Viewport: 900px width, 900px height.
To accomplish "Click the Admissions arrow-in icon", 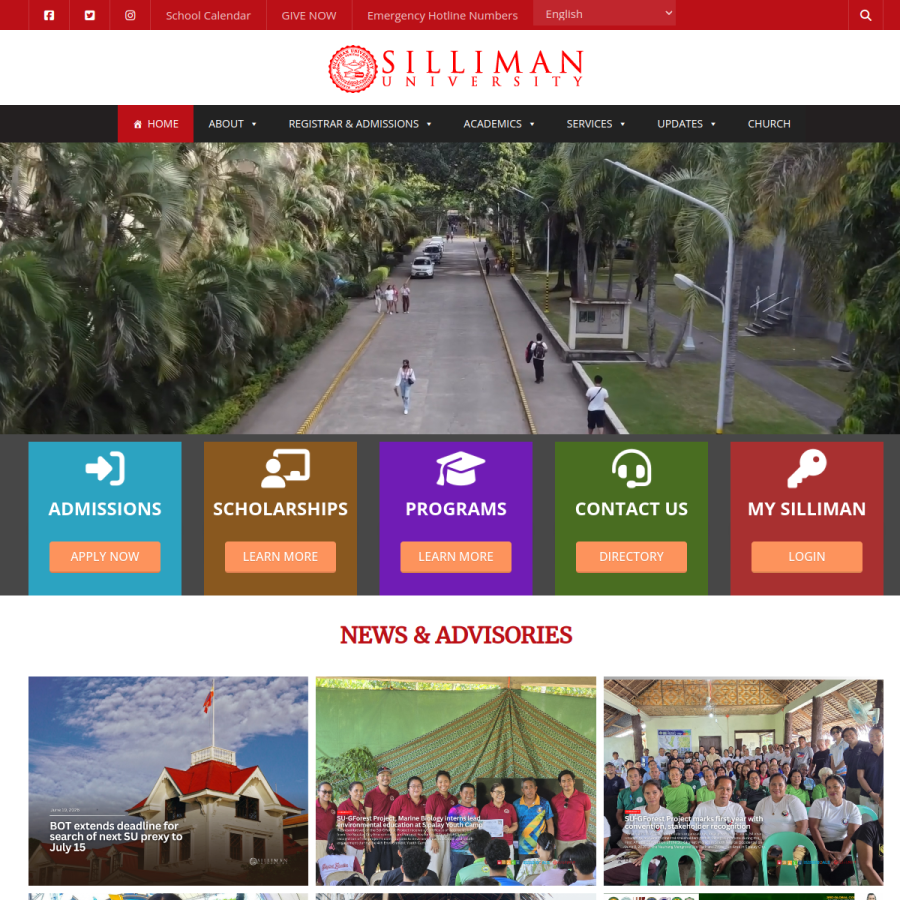I will click(x=105, y=468).
